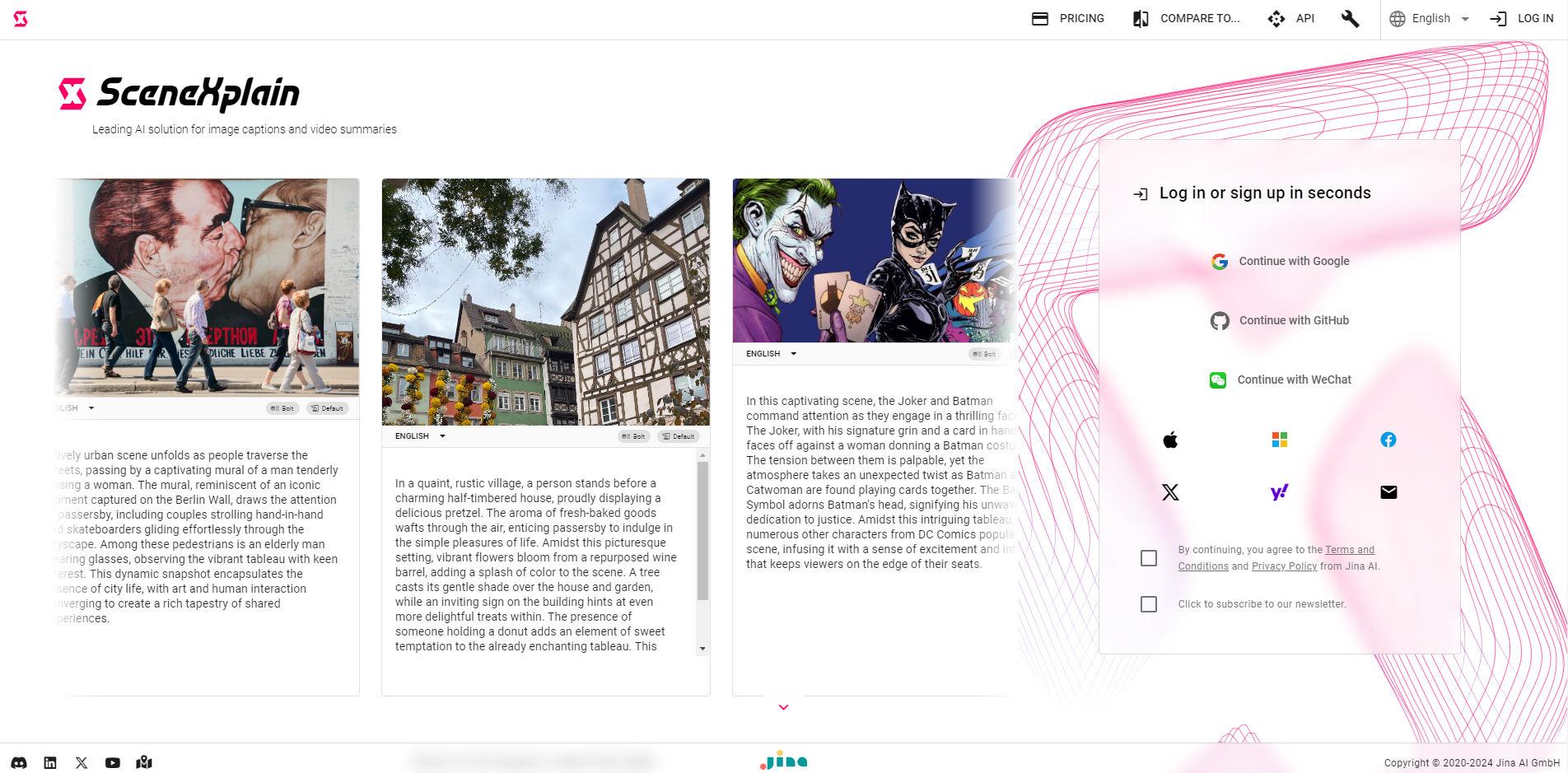Viewport: 1568px width, 773px height.
Task: Accept the Terms and Conditions checkbox
Action: coord(1149,558)
